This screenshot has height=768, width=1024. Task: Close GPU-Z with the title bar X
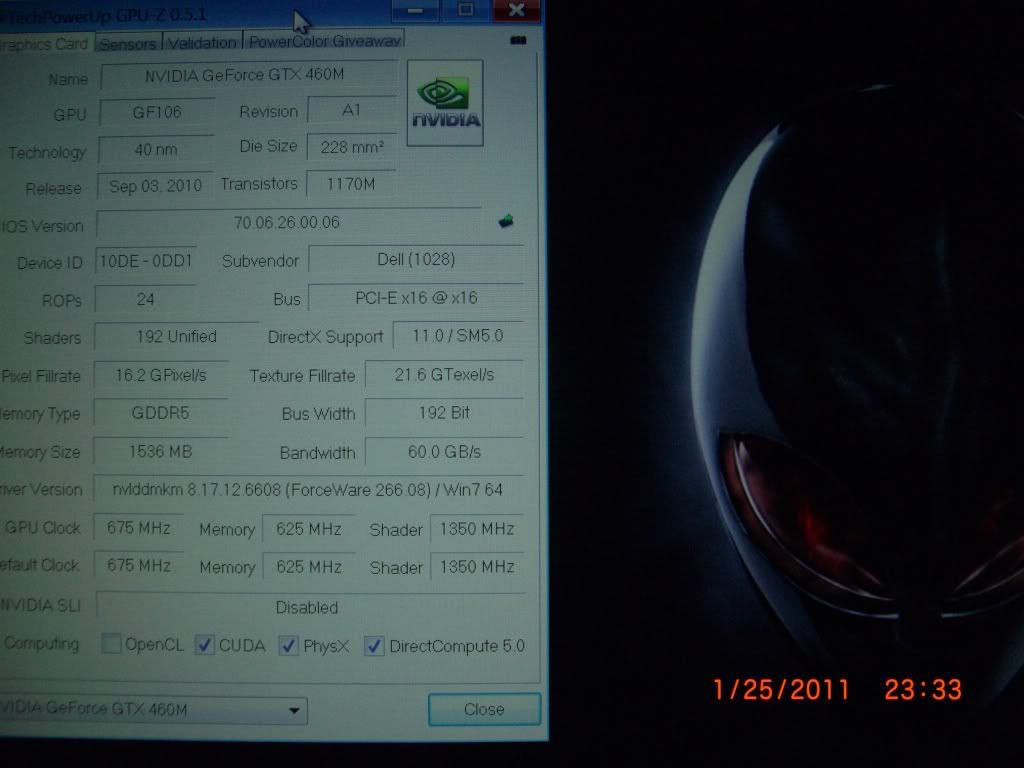[x=516, y=10]
